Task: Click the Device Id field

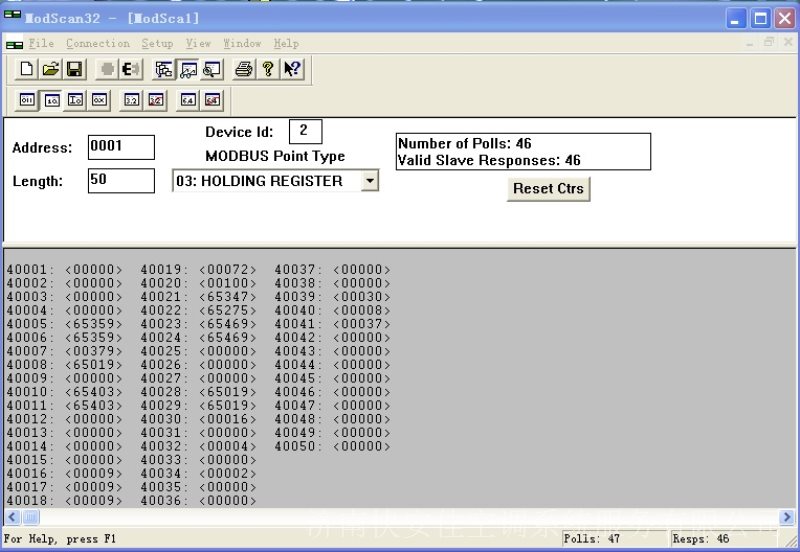Action: point(305,131)
